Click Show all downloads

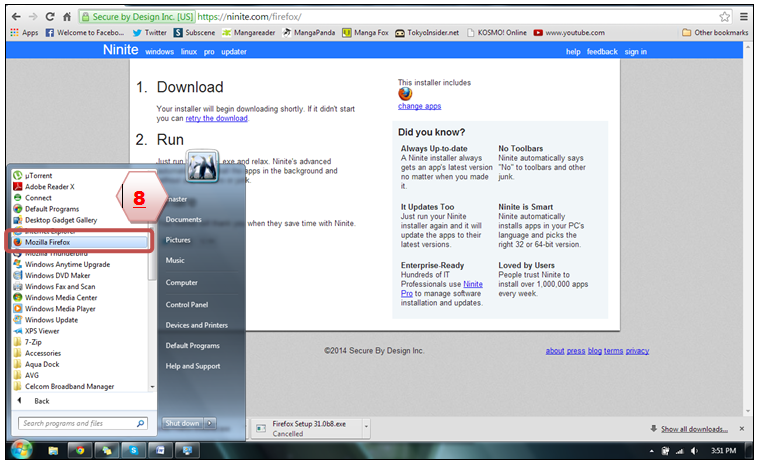pyautogui.click(x=694, y=429)
